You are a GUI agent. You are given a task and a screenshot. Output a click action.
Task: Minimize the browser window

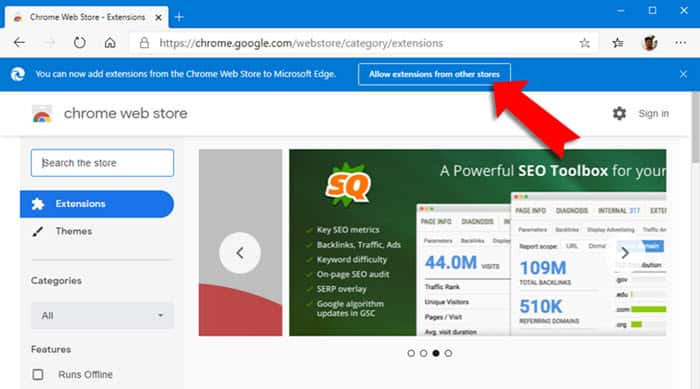[621, 11]
